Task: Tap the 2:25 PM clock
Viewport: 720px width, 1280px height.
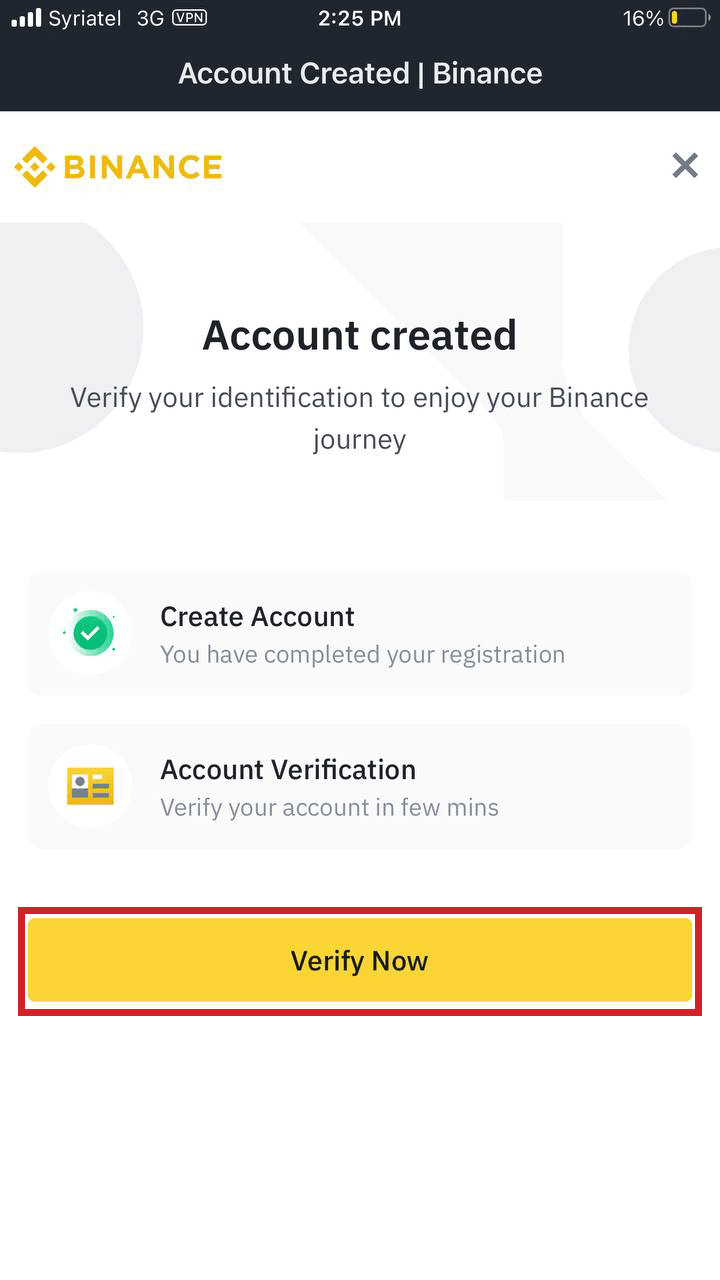Action: point(360,18)
